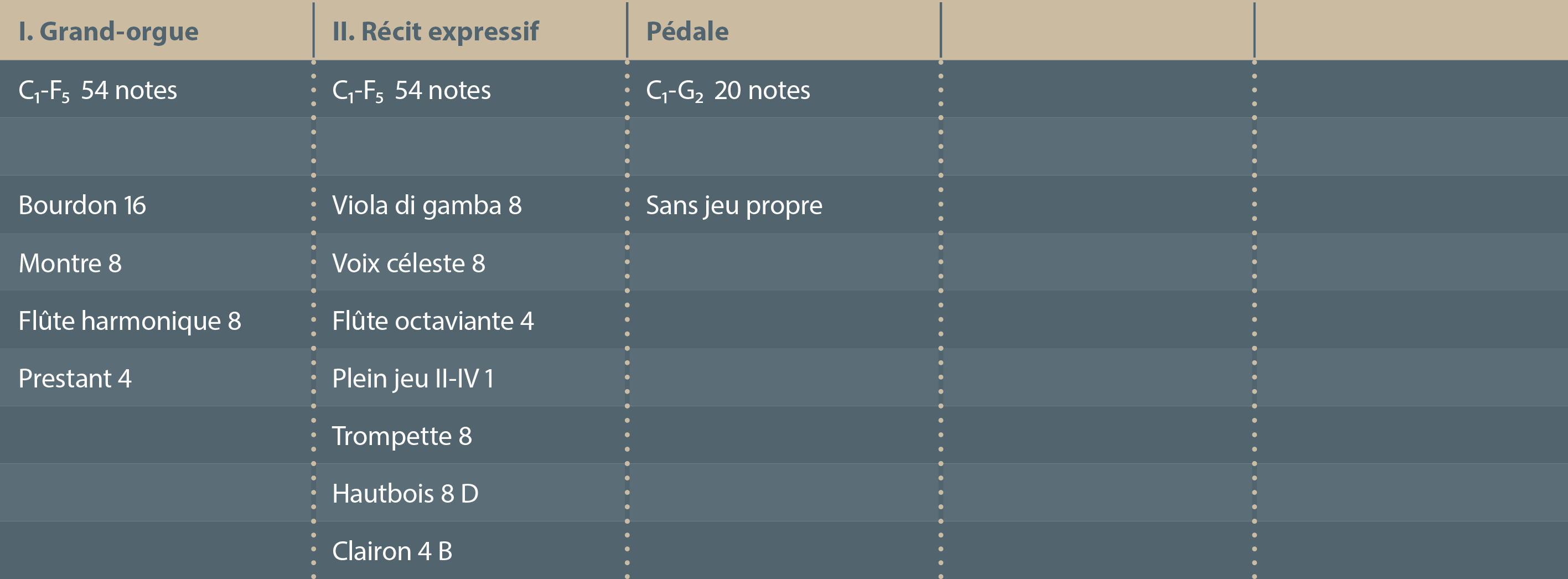Image resolution: width=1568 pixels, height=579 pixels.
Task: Select the C1-G2 20 notes cell
Action: 727,90
